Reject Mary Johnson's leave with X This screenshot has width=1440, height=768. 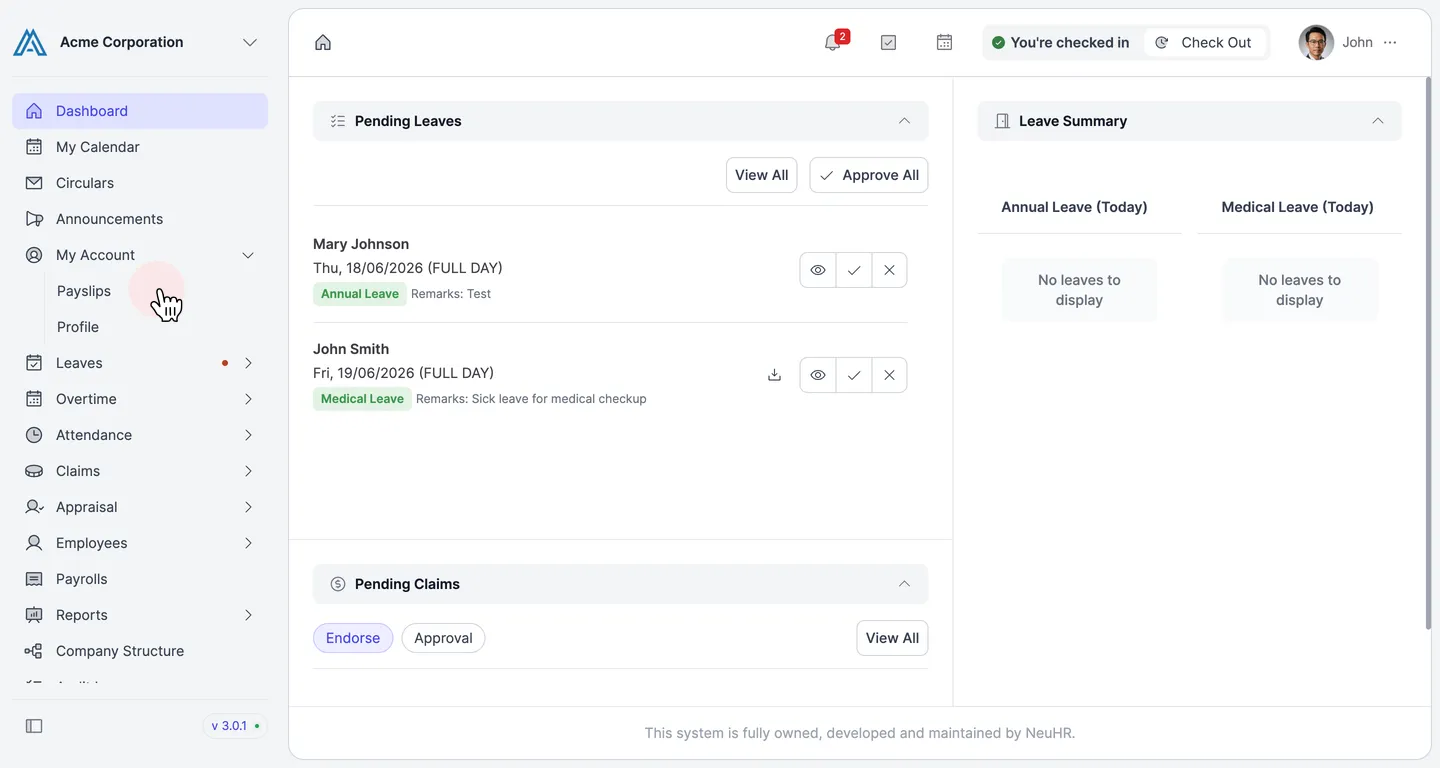click(x=889, y=270)
